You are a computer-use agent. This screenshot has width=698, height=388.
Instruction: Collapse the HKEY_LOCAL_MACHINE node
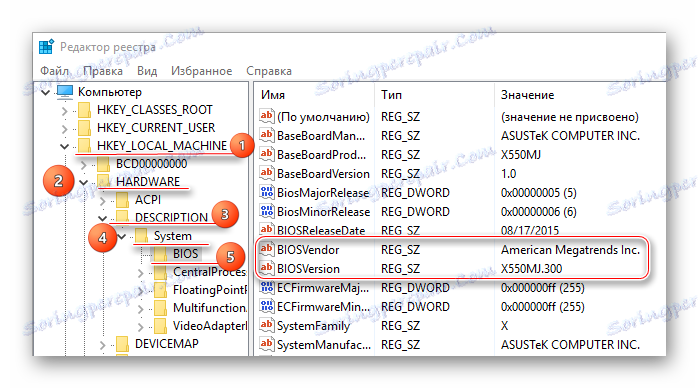pos(65,146)
